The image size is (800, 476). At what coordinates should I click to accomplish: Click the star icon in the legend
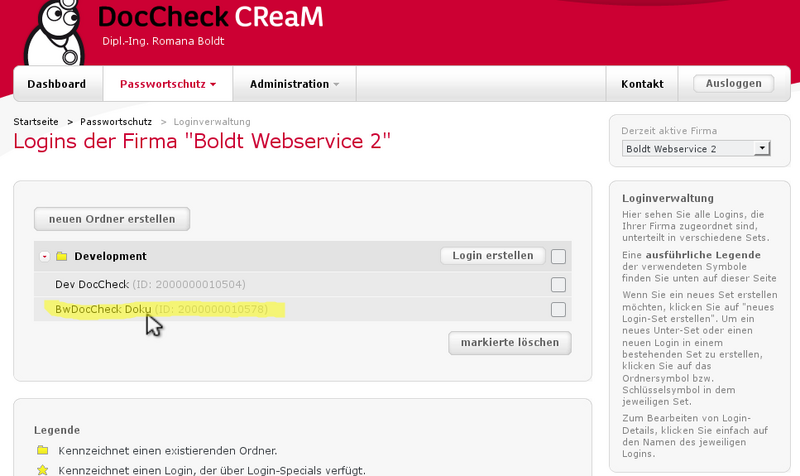tap(43, 470)
